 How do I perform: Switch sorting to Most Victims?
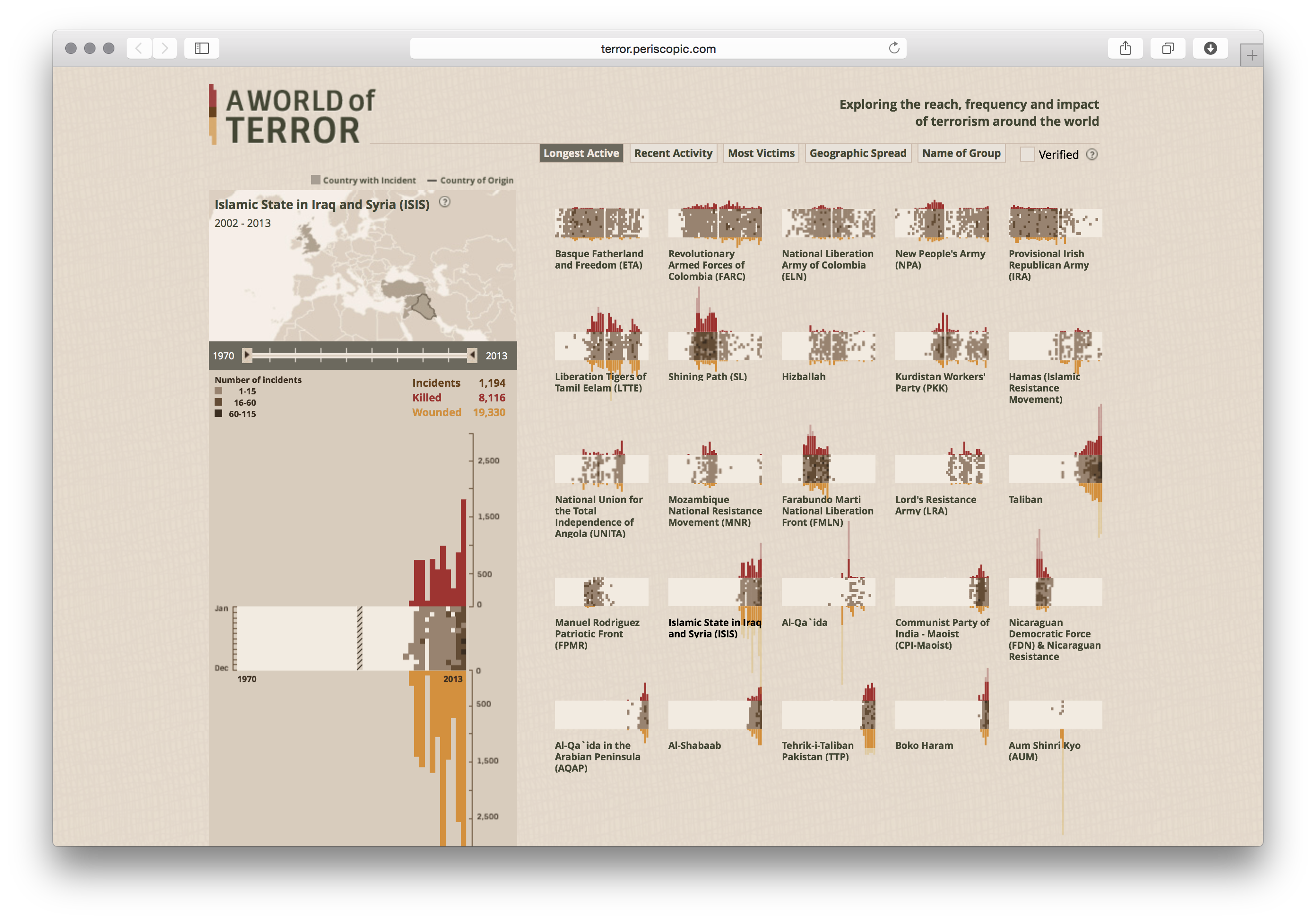(x=761, y=153)
